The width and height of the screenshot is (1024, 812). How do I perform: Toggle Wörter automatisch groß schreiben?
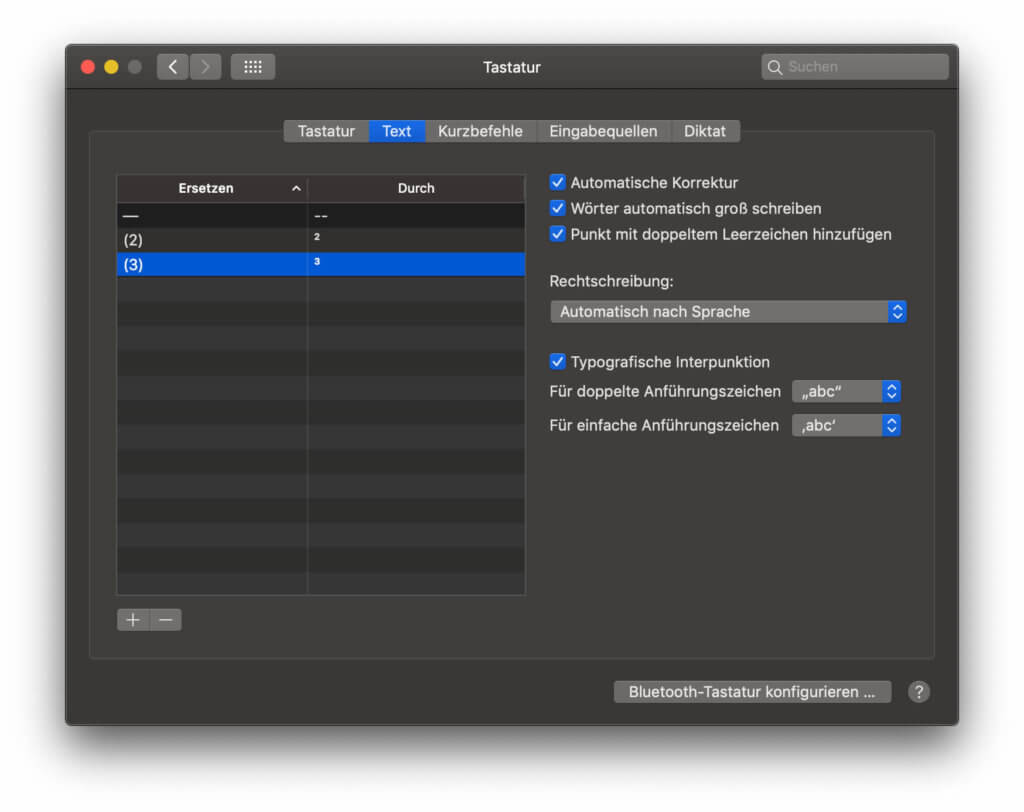tap(557, 208)
